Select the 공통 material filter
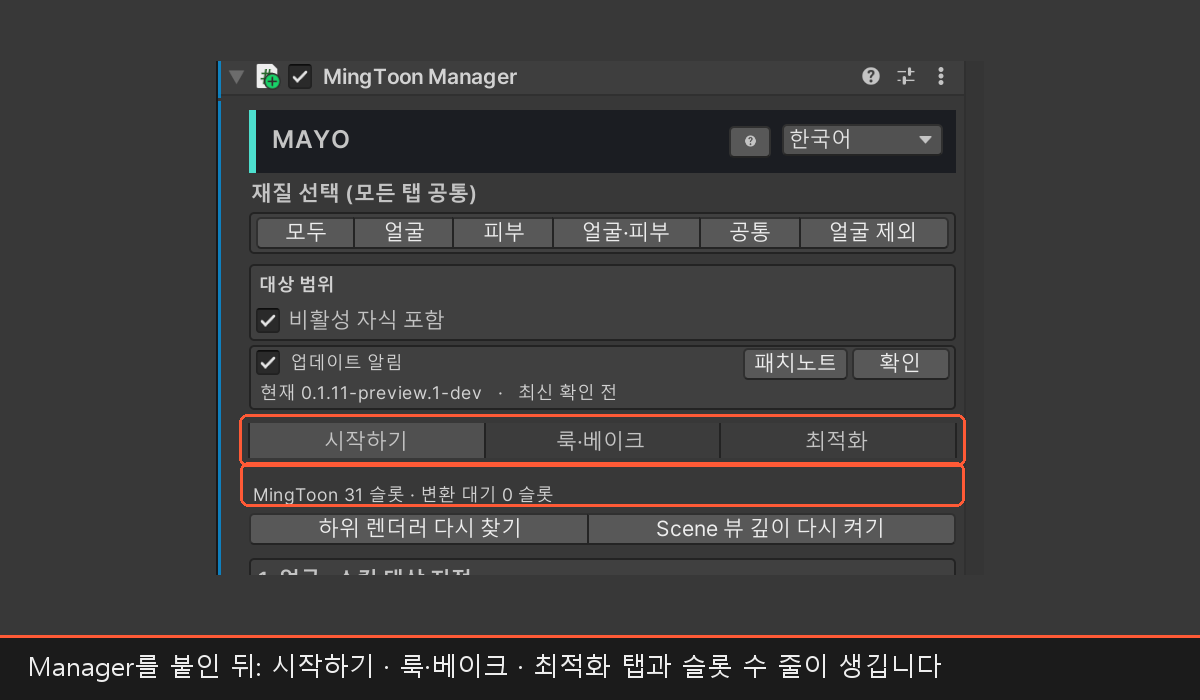This screenshot has height=700, width=1200. tap(750, 232)
